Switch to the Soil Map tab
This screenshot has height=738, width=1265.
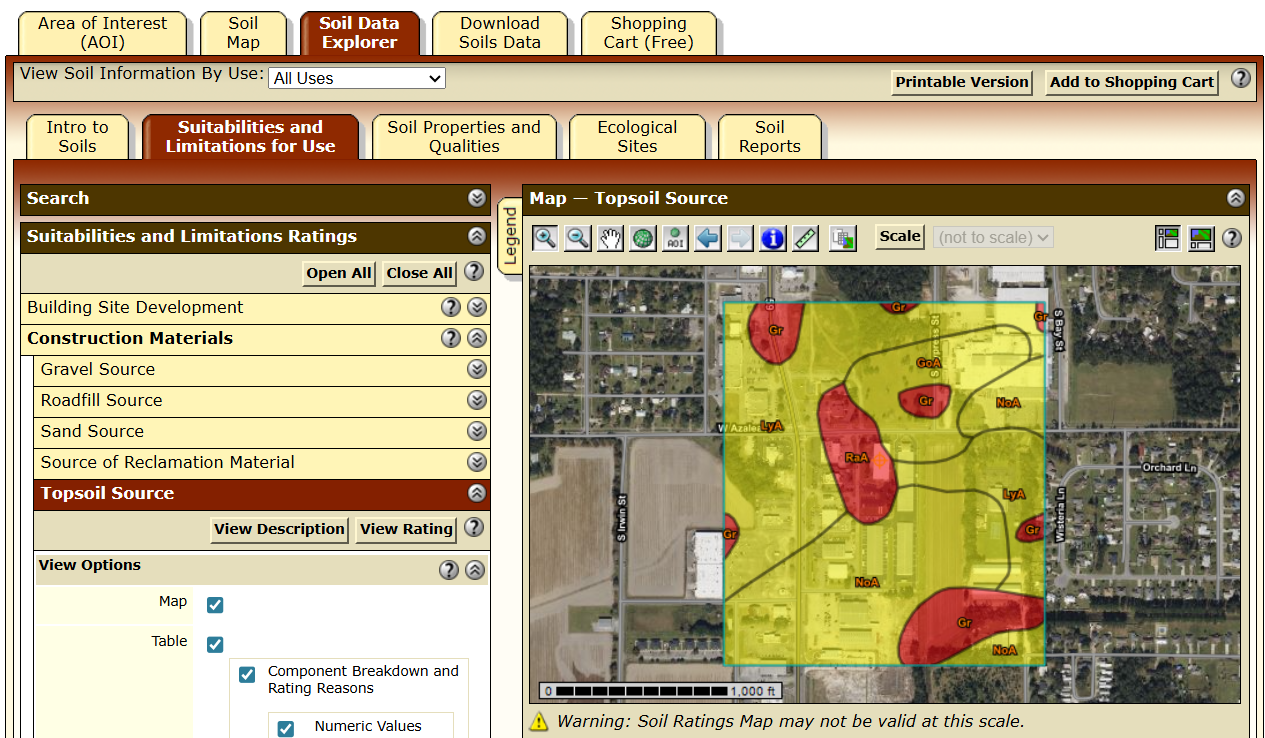(x=243, y=33)
